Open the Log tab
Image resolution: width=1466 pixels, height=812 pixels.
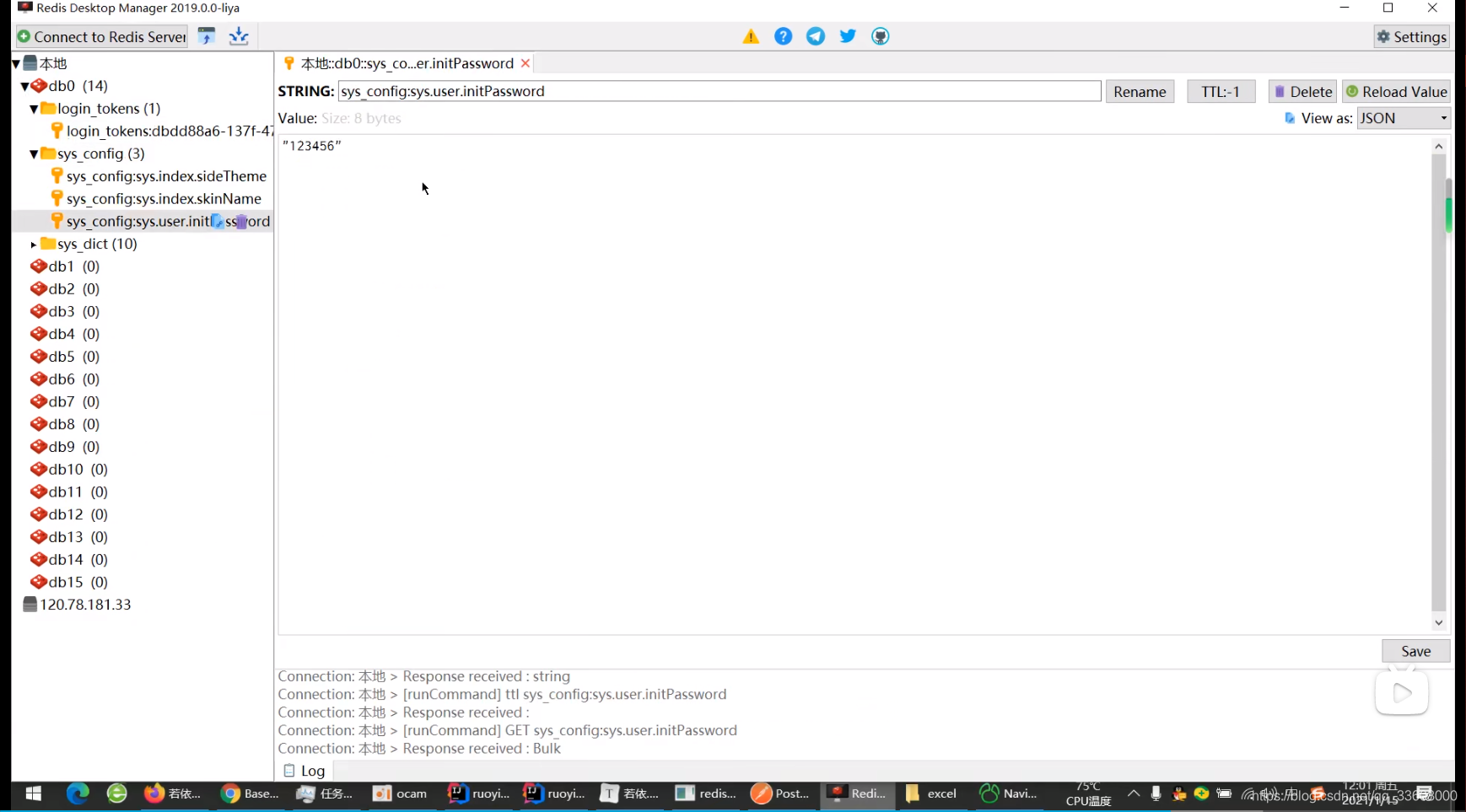click(x=305, y=771)
